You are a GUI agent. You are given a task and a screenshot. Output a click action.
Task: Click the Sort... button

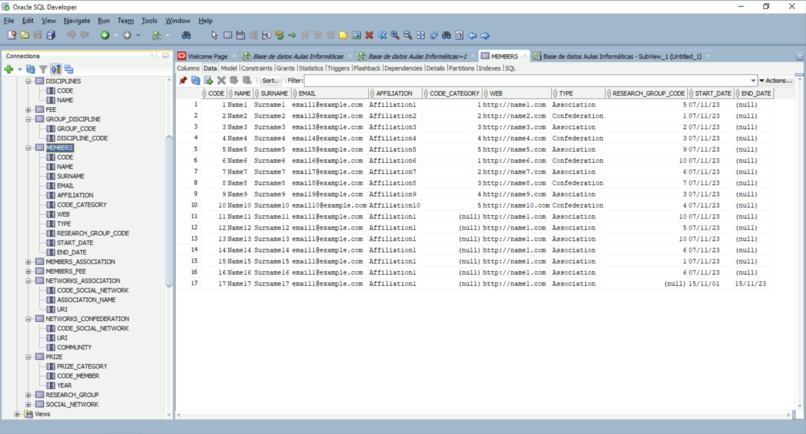pyautogui.click(x=270, y=81)
